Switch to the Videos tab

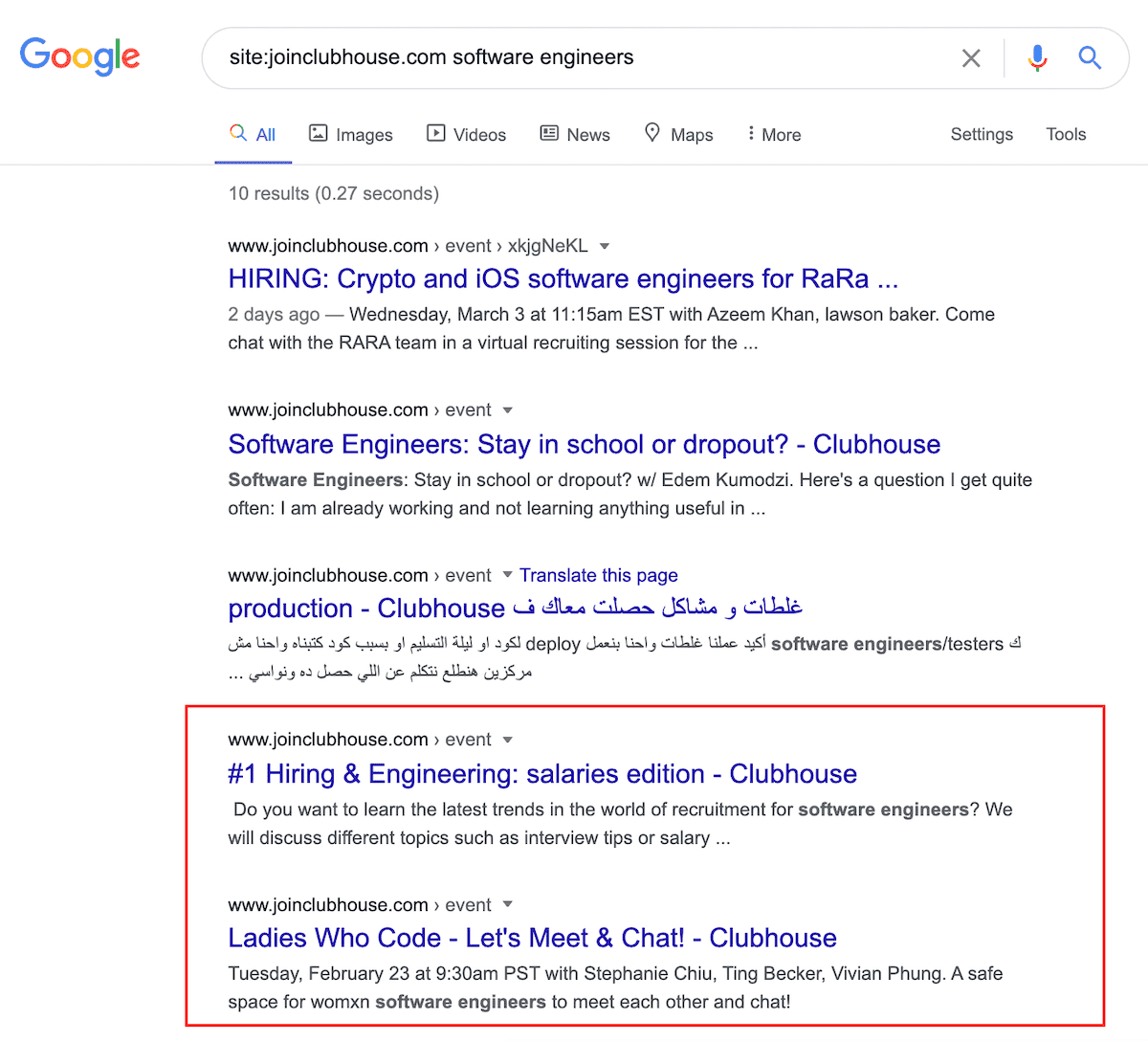coord(467,135)
